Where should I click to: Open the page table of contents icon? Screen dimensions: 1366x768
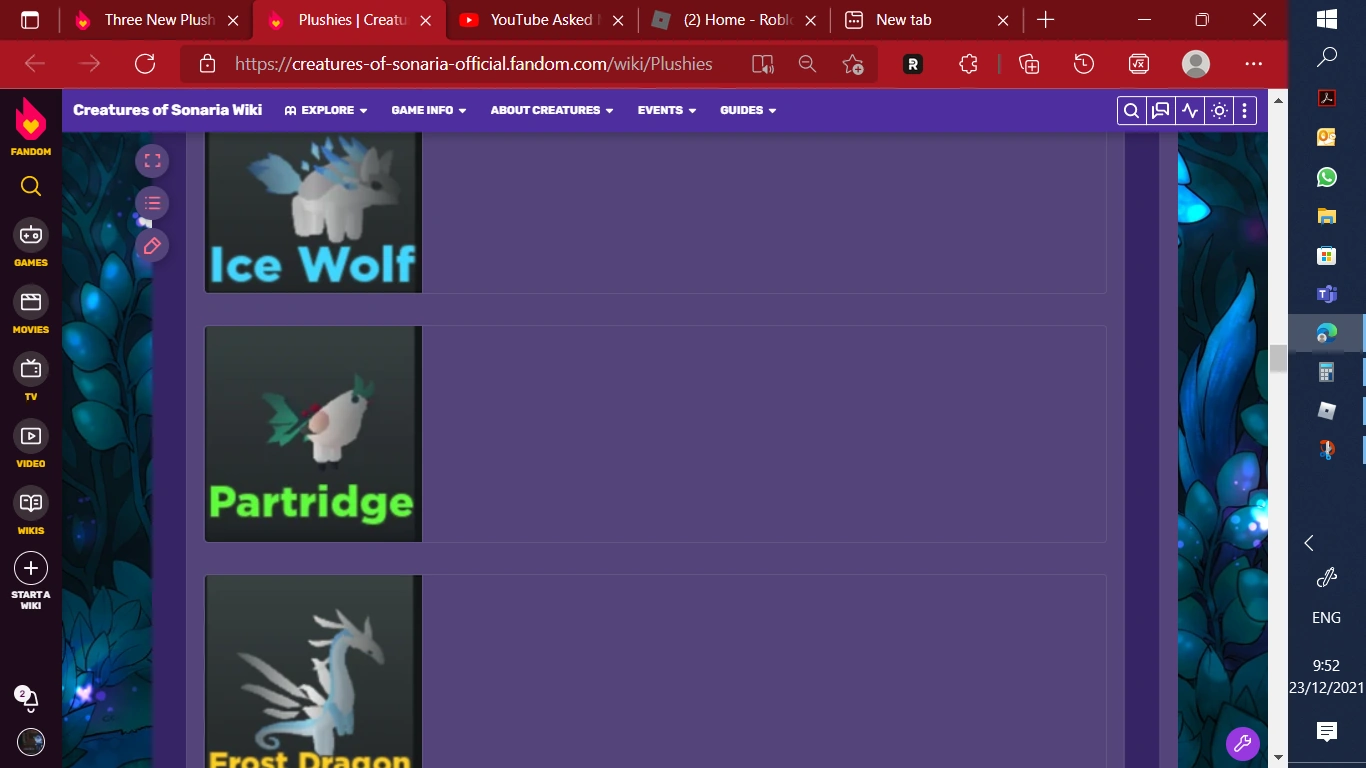[152, 202]
